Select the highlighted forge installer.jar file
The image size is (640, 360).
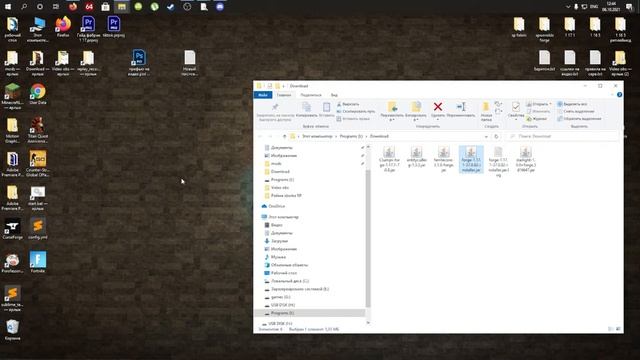[x=471, y=159]
